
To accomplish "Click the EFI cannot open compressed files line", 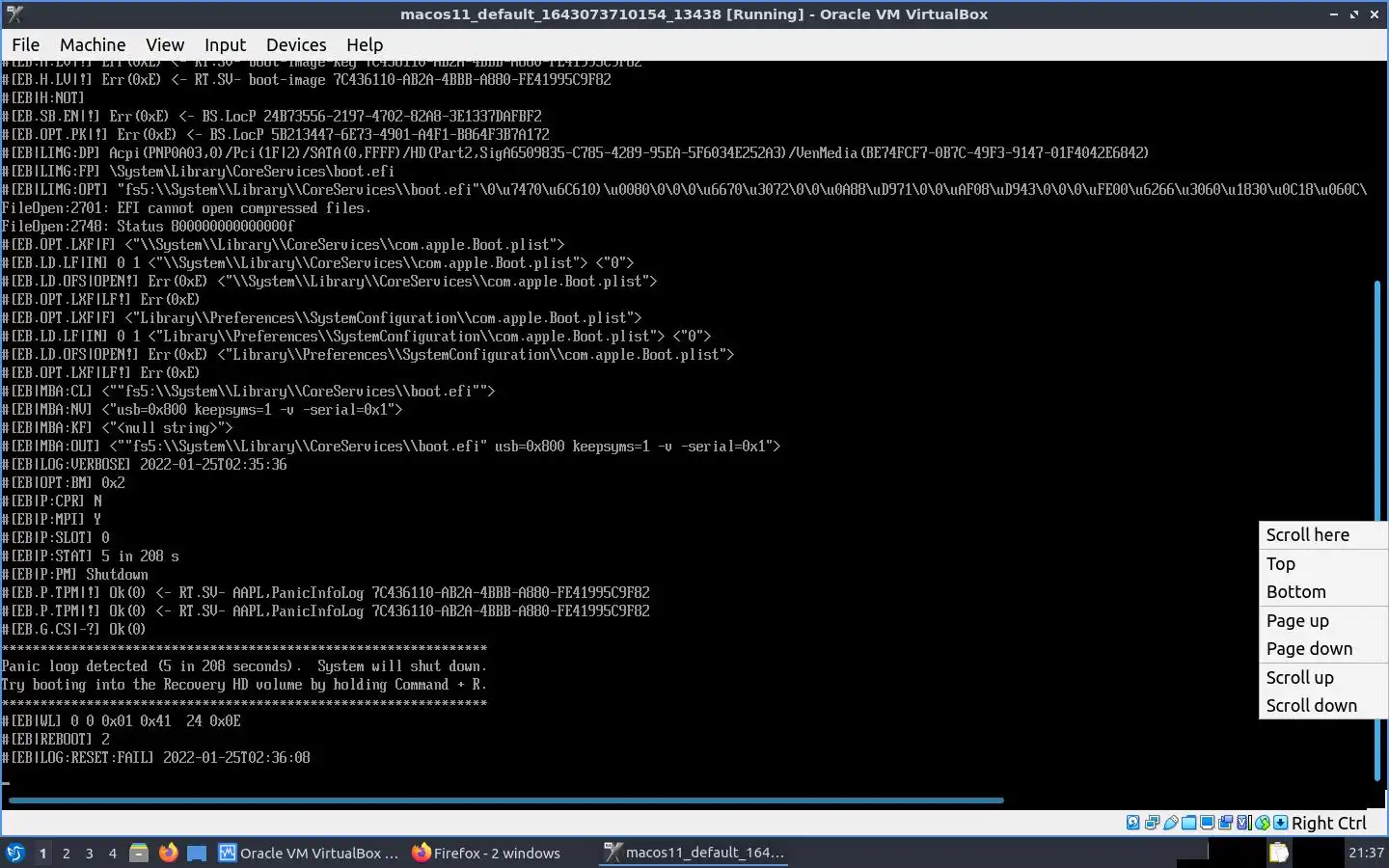I will pos(186,208).
